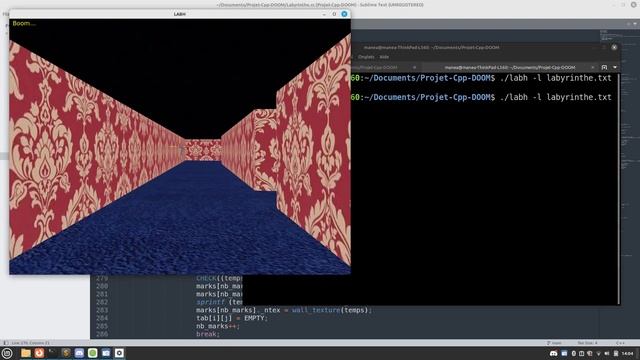Open the battery tray icon
Screen dimensions: 640x360
[x=616, y=353]
